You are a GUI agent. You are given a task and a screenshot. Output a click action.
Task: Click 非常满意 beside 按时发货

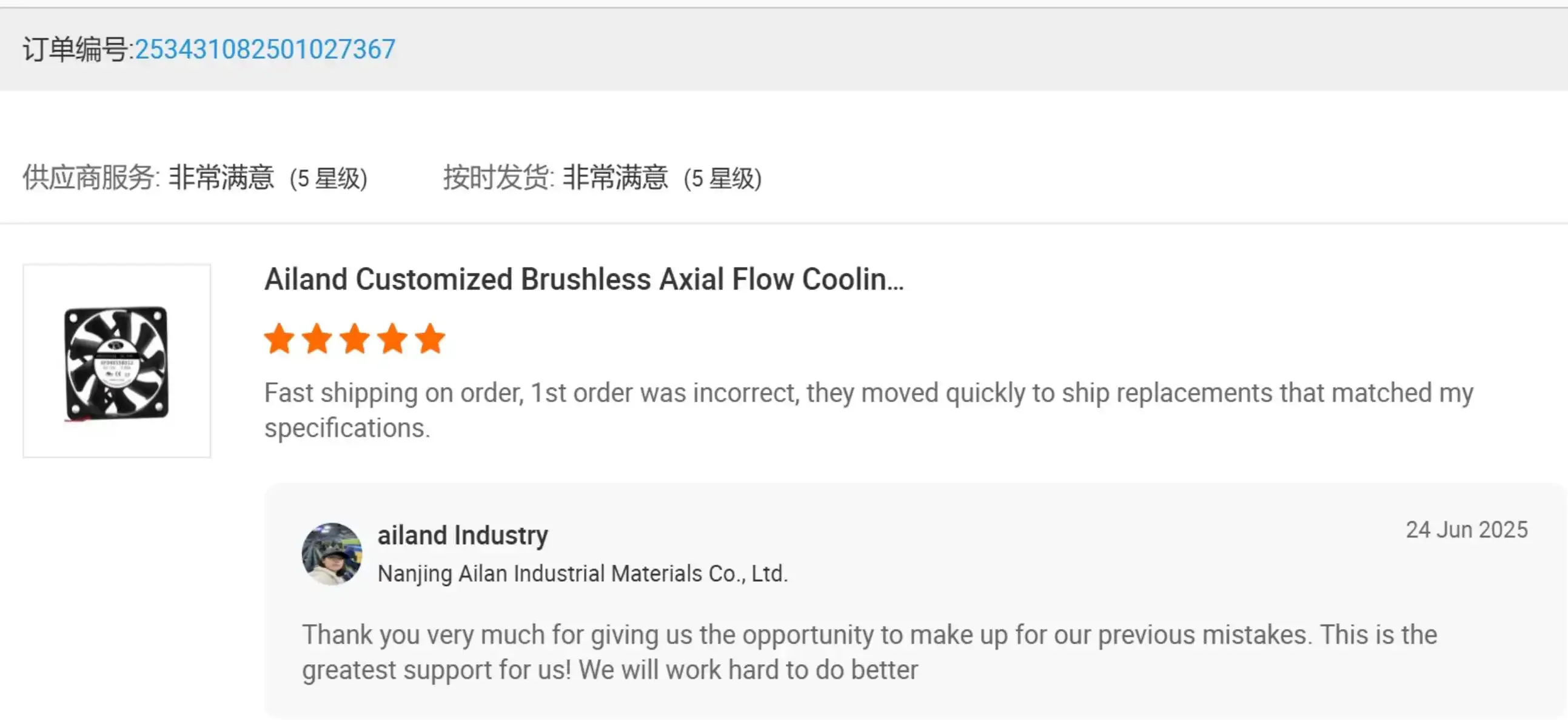(615, 178)
